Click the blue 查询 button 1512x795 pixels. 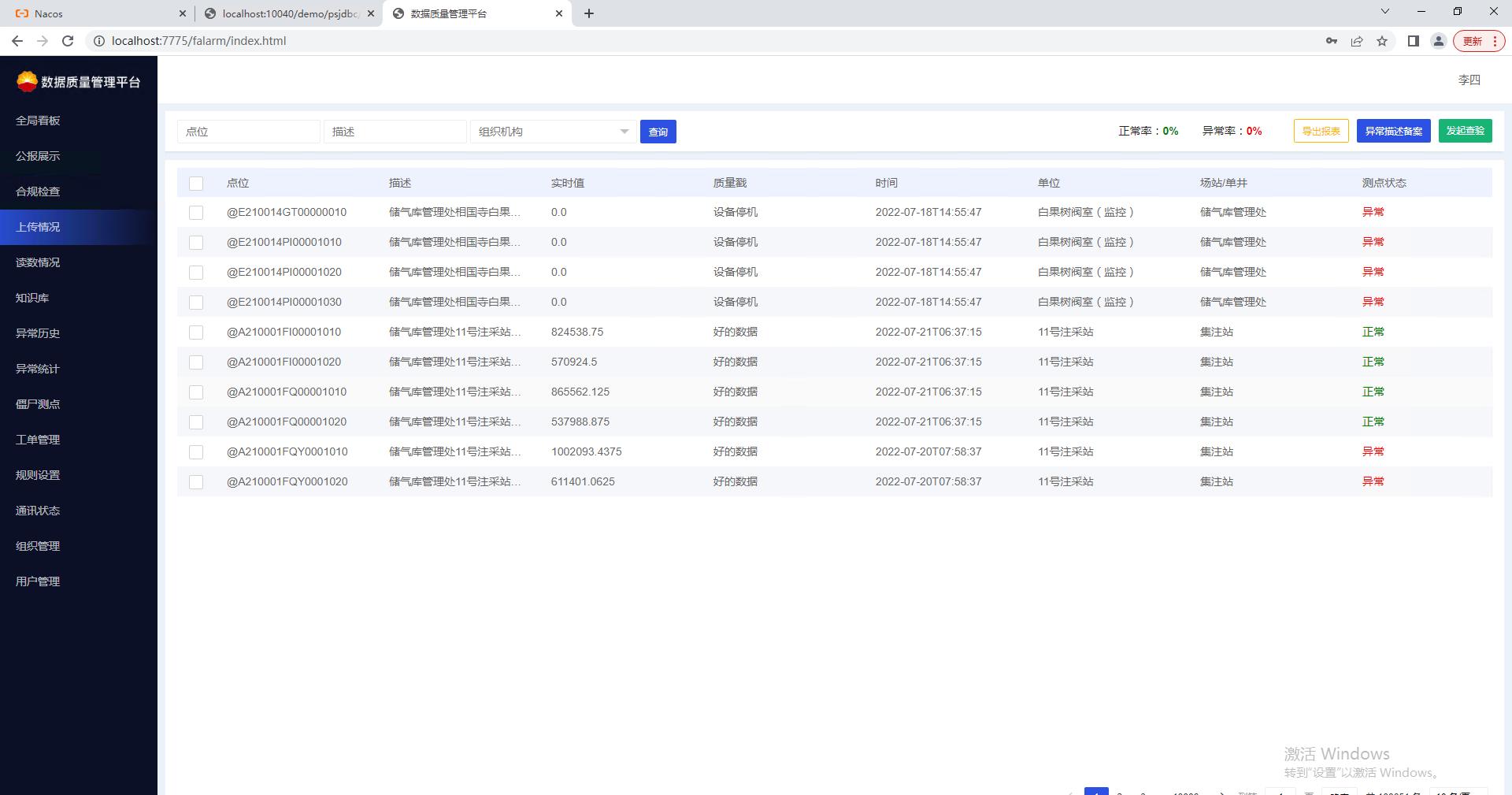click(658, 132)
